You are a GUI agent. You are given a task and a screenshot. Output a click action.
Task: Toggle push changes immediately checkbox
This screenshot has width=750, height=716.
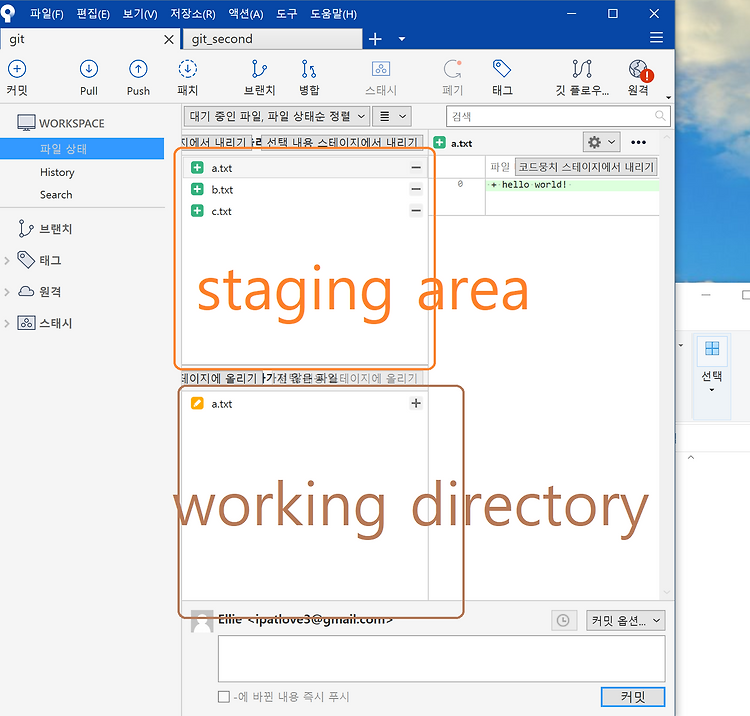[223, 697]
